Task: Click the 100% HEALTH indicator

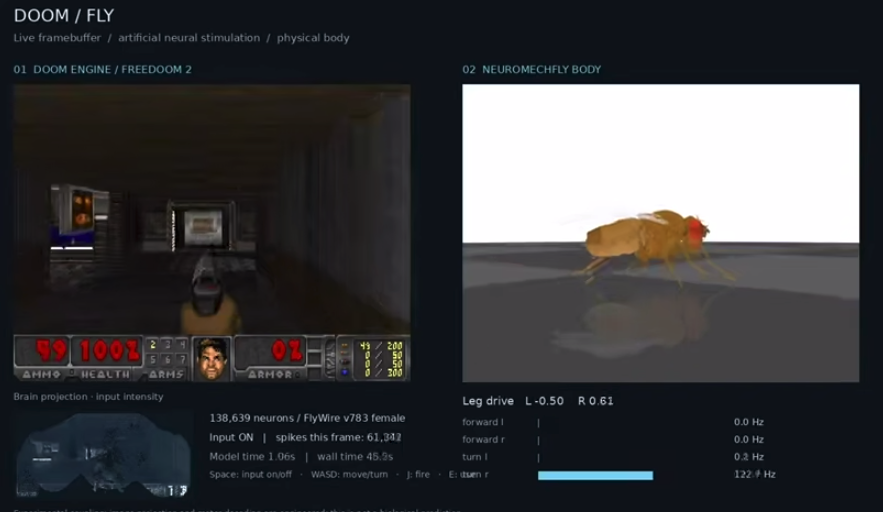Action: [108, 358]
